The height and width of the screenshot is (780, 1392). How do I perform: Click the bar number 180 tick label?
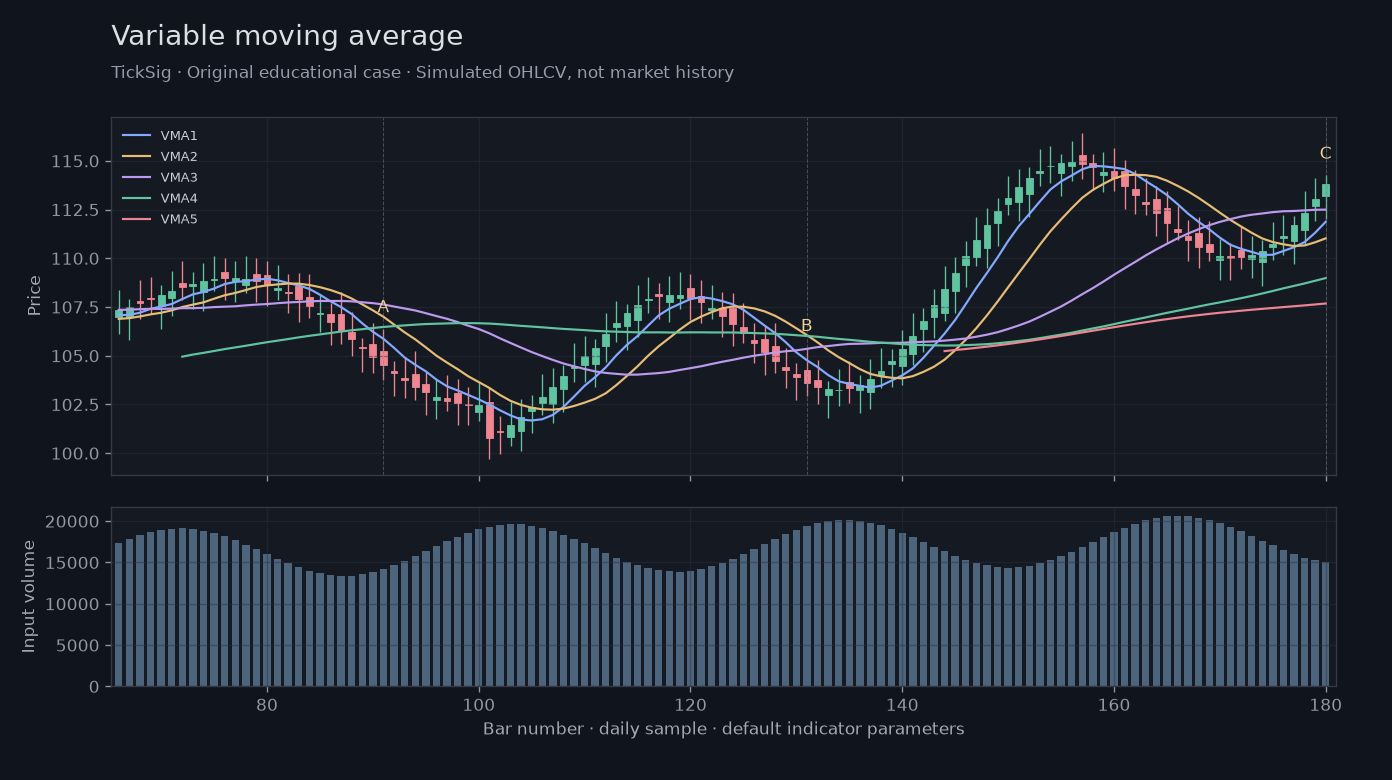1326,704
